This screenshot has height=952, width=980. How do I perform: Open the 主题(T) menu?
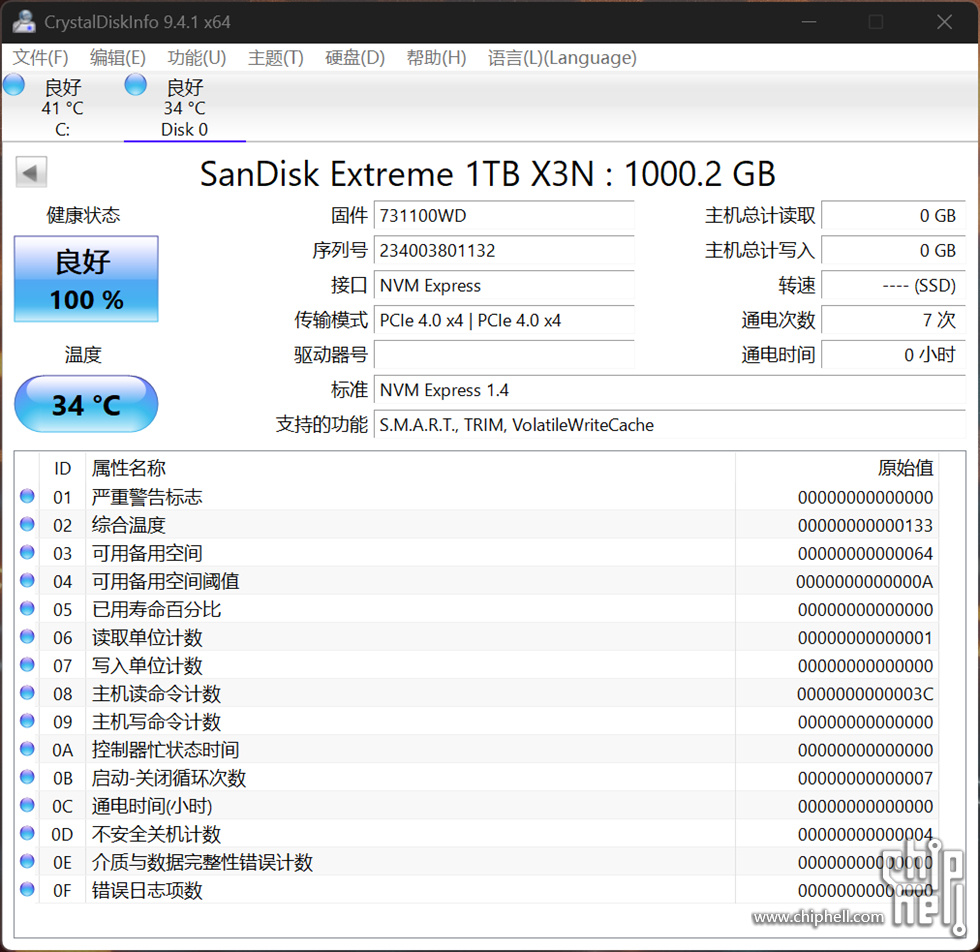click(x=275, y=58)
